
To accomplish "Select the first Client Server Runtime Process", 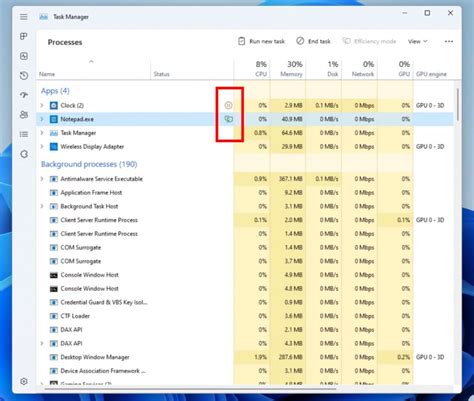I will pos(245,220).
